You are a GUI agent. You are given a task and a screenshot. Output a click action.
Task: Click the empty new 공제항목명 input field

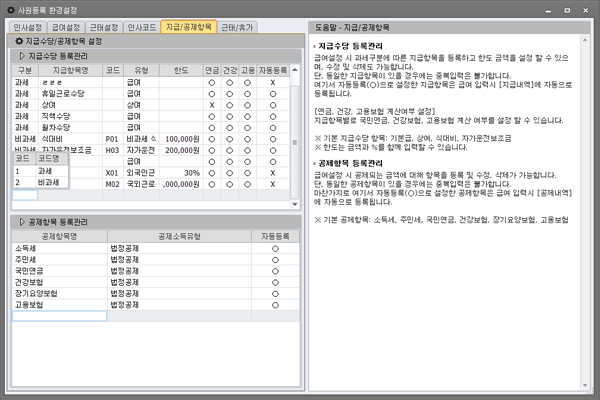pyautogui.click(x=58, y=316)
